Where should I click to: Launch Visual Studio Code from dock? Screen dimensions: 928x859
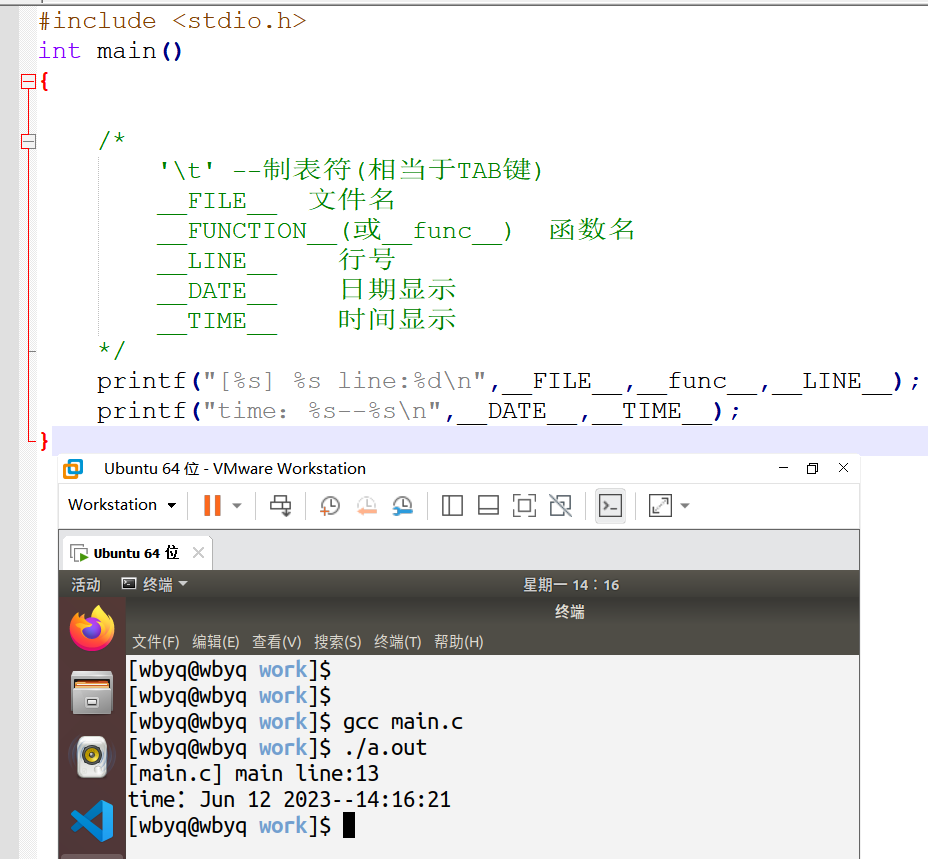[x=92, y=821]
